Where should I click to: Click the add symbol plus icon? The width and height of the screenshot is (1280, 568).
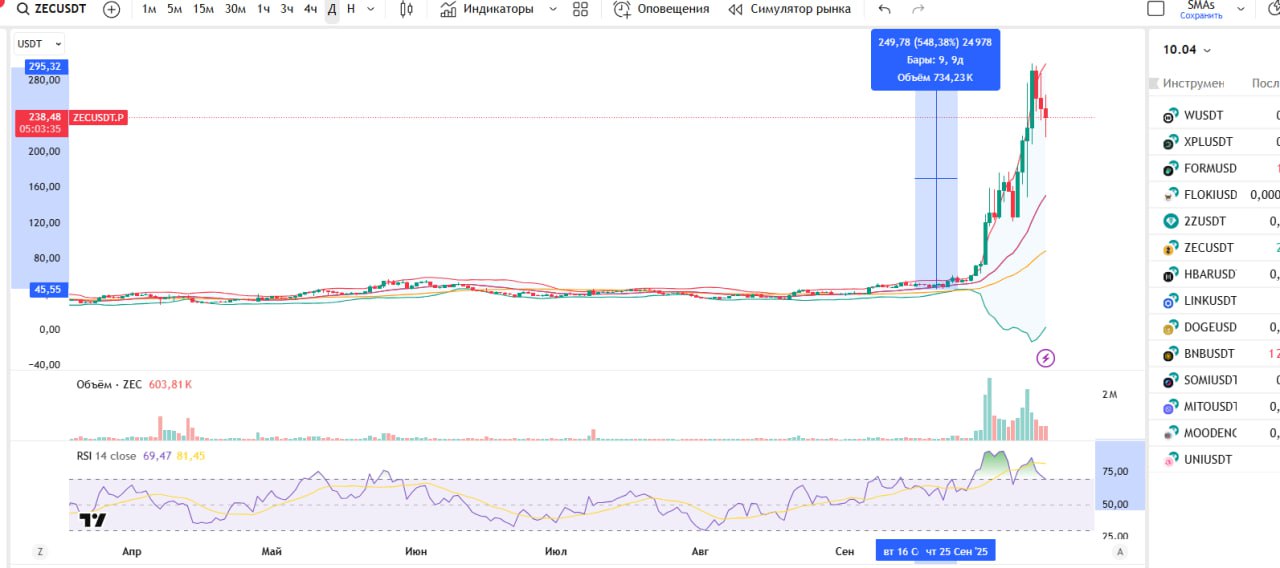111,9
